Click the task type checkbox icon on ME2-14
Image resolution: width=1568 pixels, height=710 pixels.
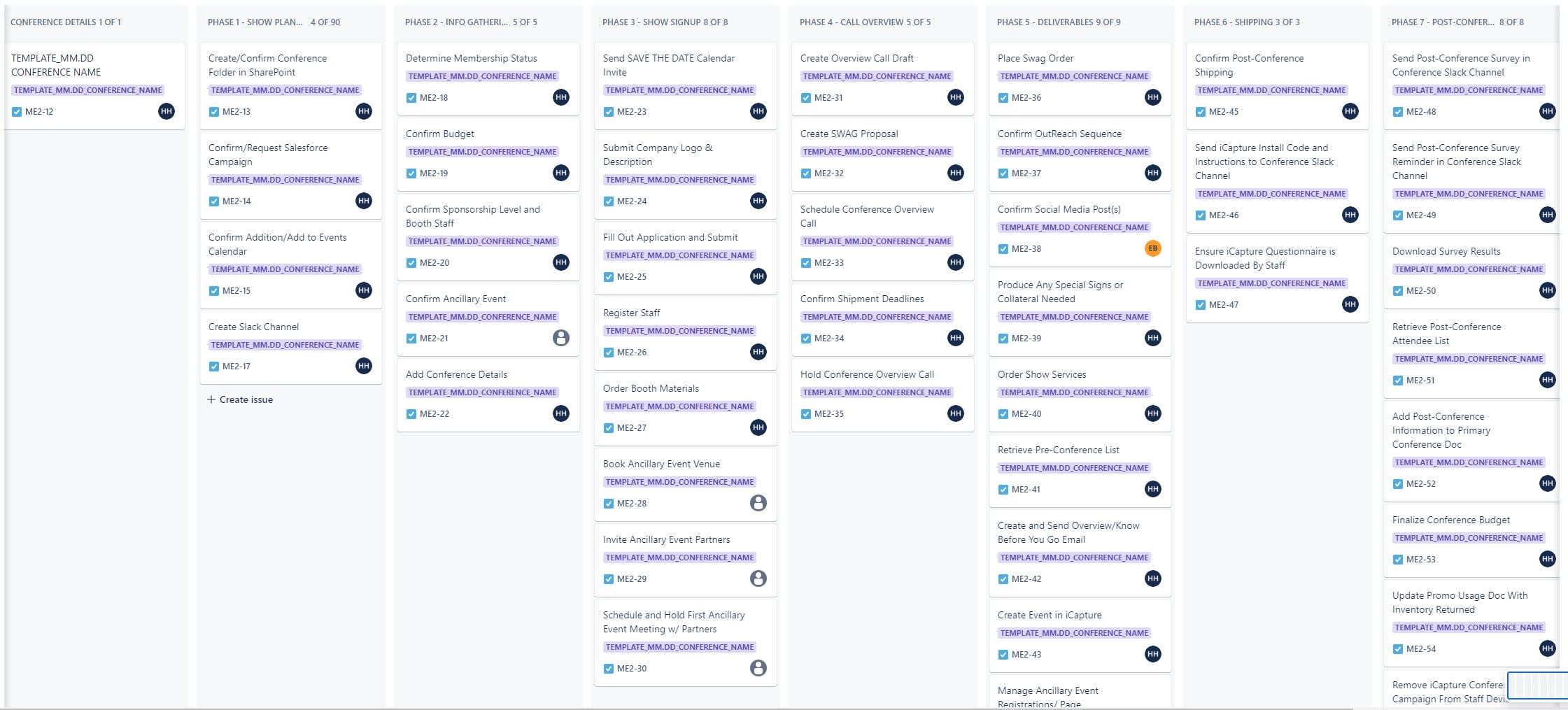tap(214, 201)
